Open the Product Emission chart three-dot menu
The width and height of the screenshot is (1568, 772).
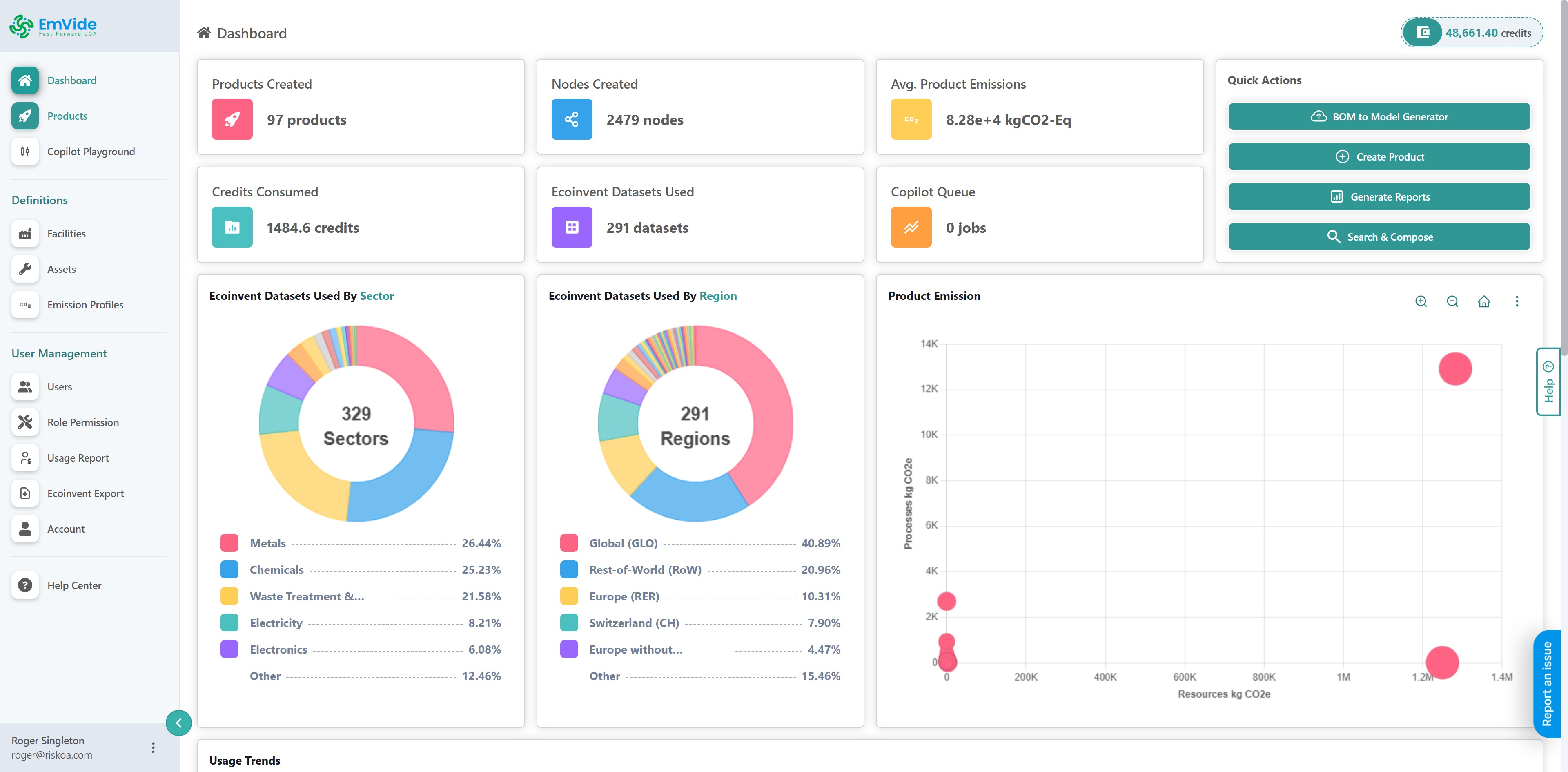[1517, 301]
